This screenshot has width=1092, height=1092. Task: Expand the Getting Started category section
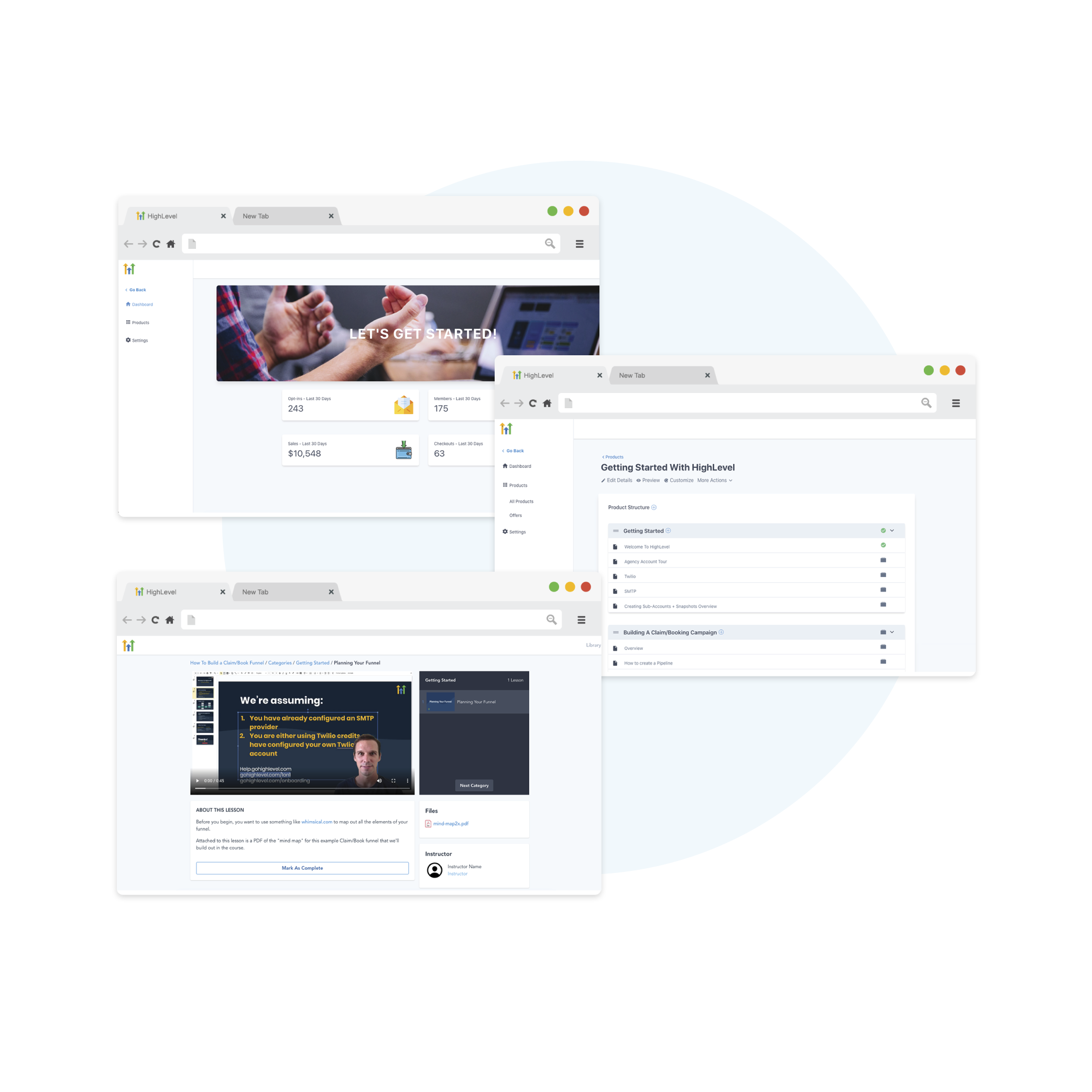click(x=892, y=530)
